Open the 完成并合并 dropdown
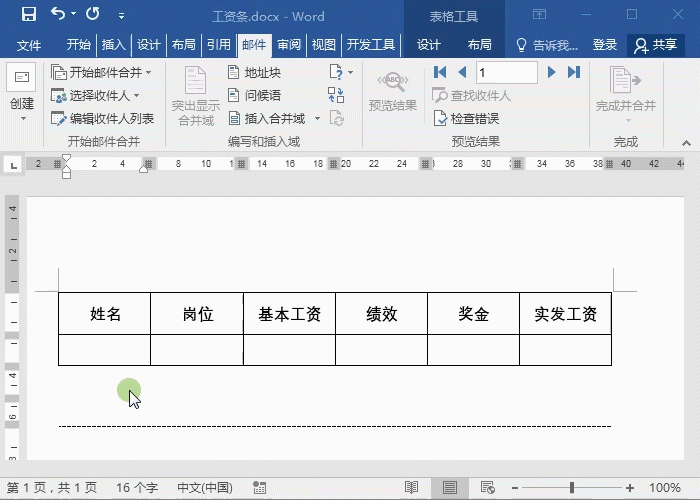The height and width of the screenshot is (500, 700). tap(625, 96)
